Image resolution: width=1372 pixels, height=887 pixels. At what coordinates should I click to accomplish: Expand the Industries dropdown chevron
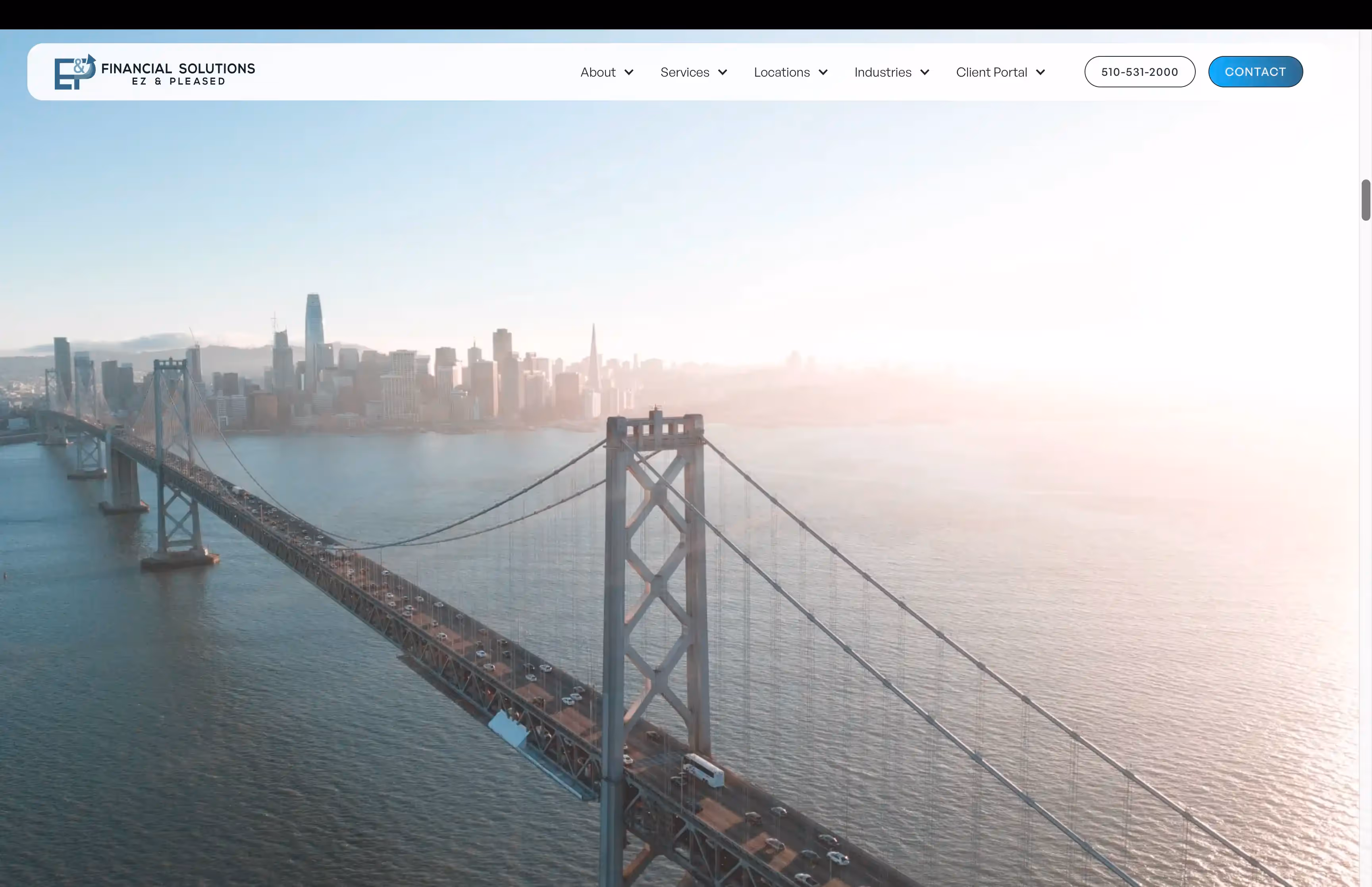[x=925, y=73]
